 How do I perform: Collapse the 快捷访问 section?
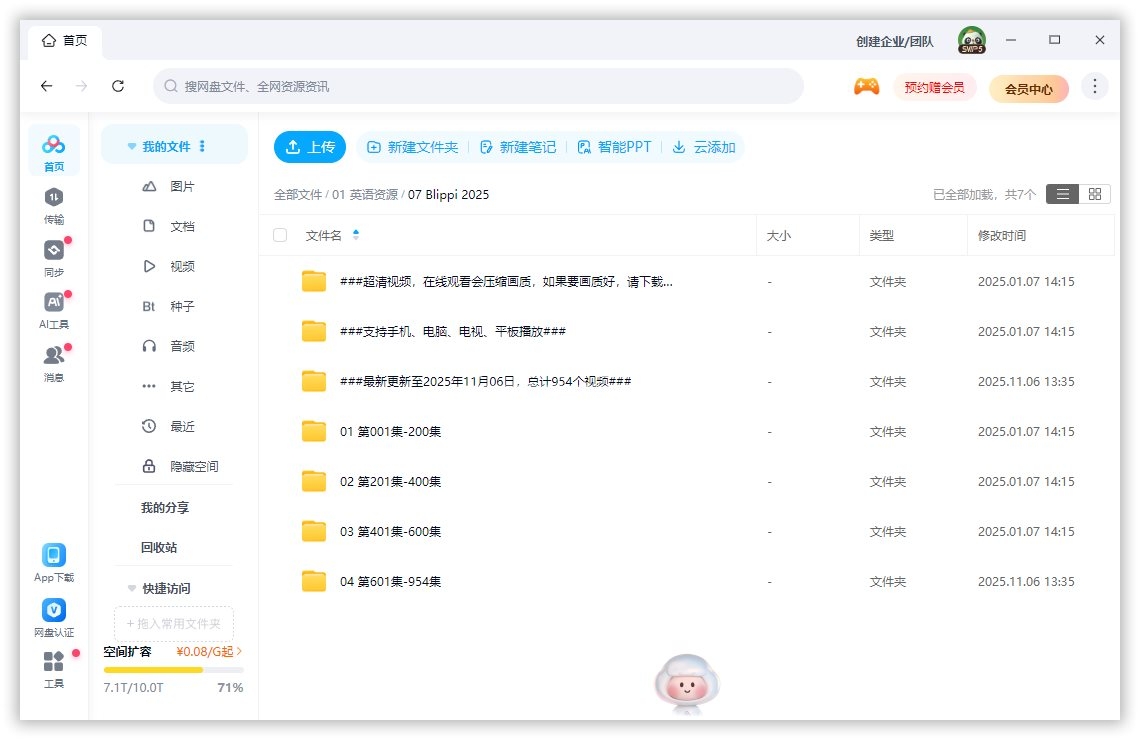point(131,589)
